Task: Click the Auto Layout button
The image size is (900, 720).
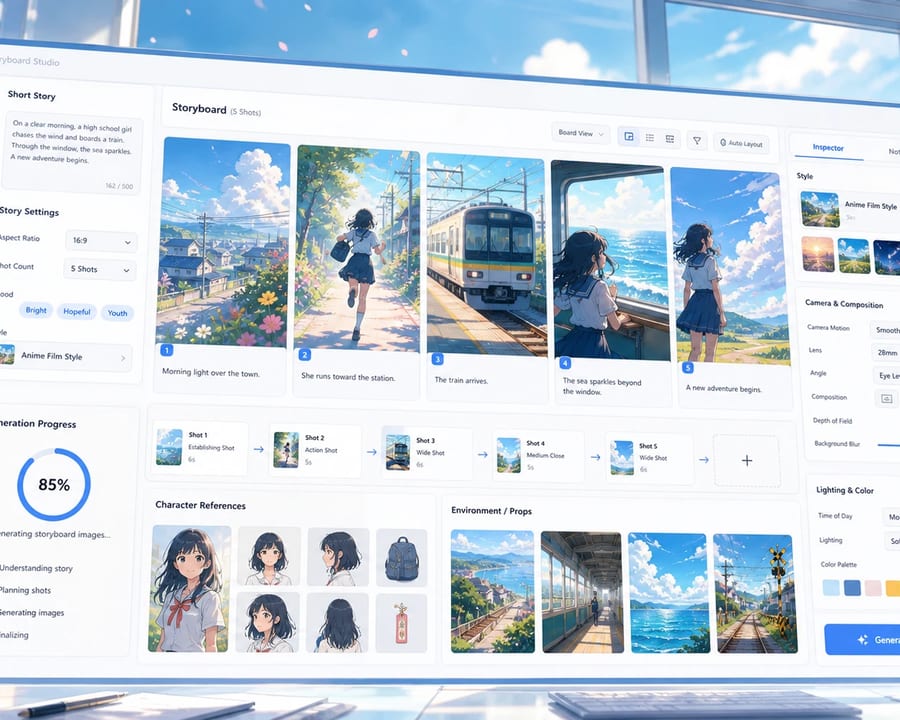Action: pyautogui.click(x=741, y=144)
